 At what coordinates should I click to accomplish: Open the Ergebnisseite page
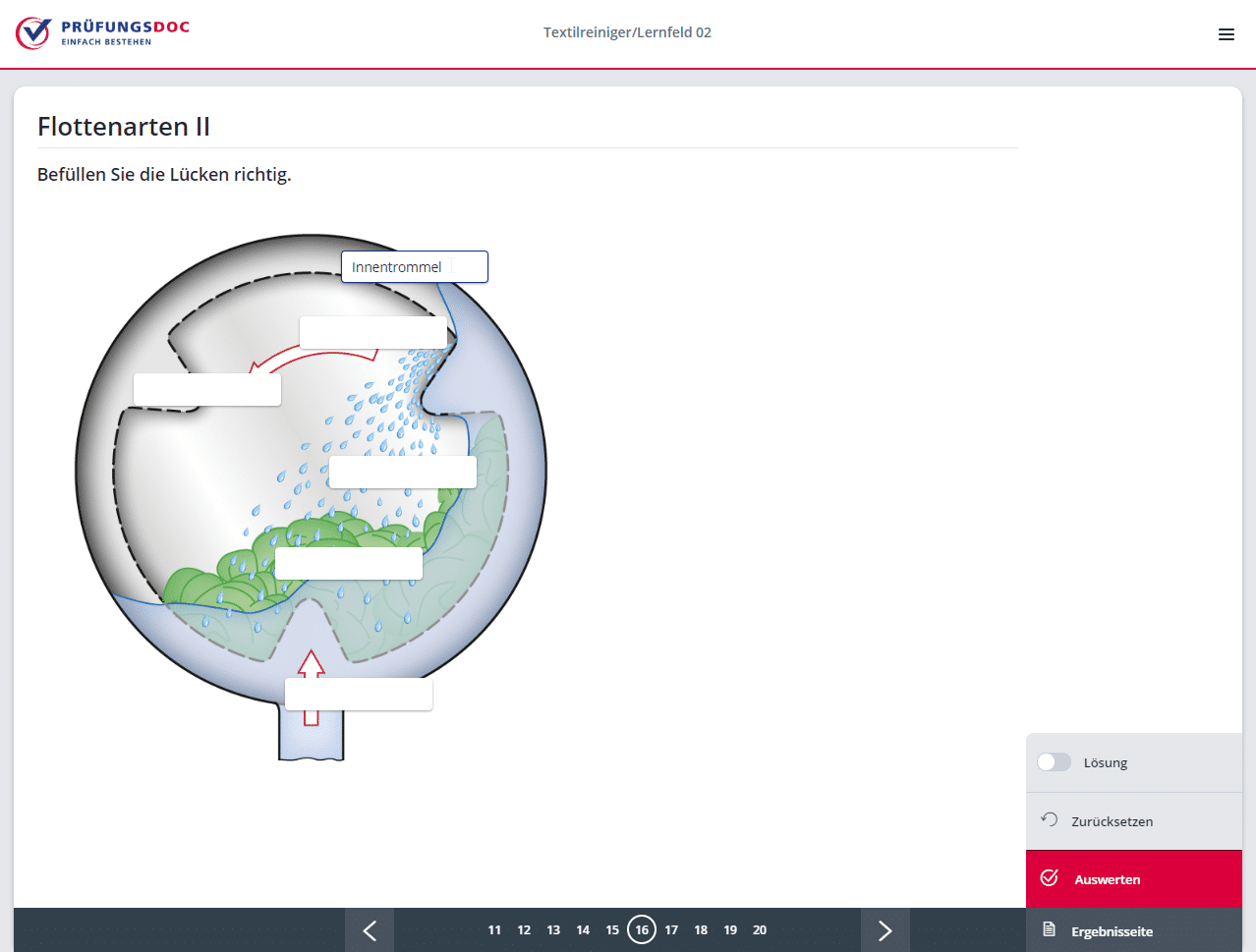1112,931
